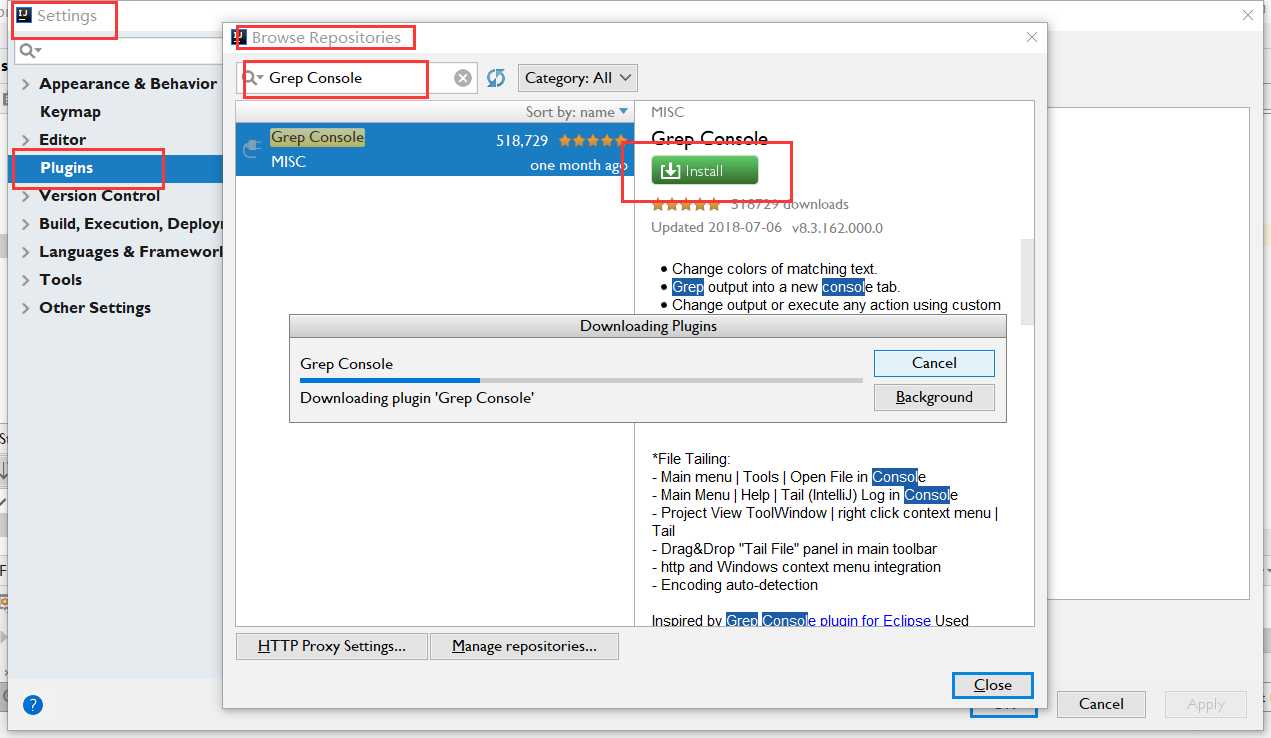Viewport: 1271px width, 738px height.
Task: Cancel the plugin download
Action: (934, 363)
